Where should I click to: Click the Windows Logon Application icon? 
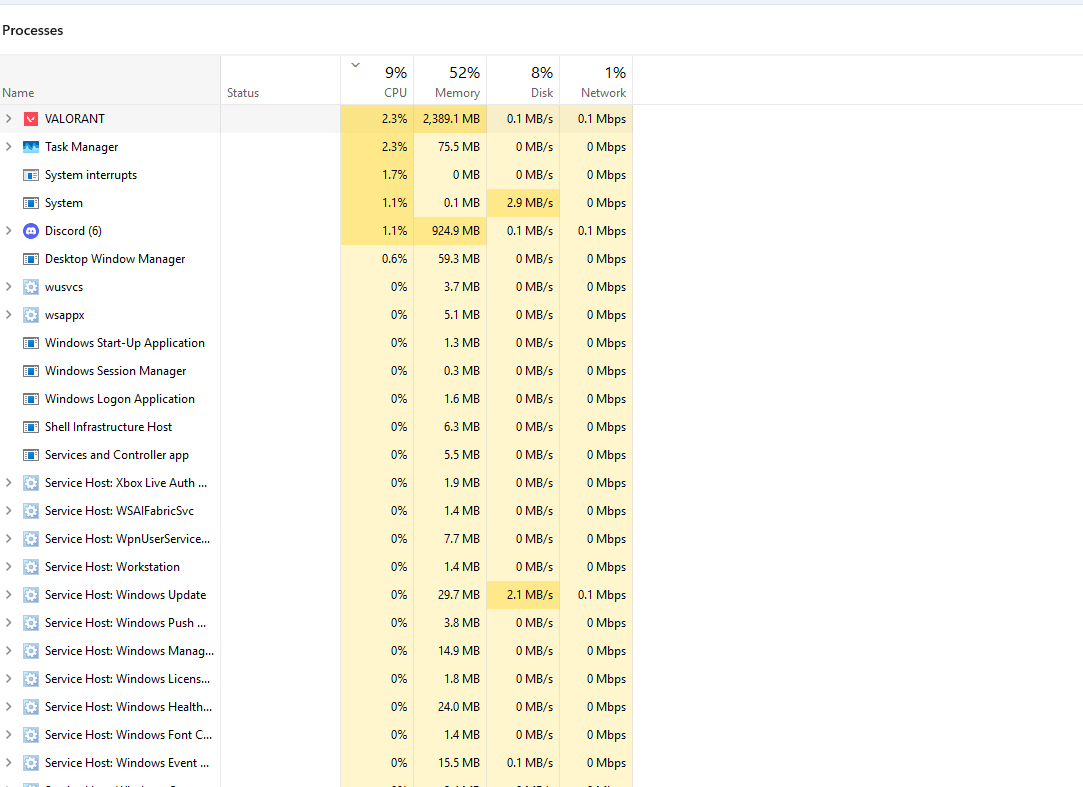pos(30,399)
